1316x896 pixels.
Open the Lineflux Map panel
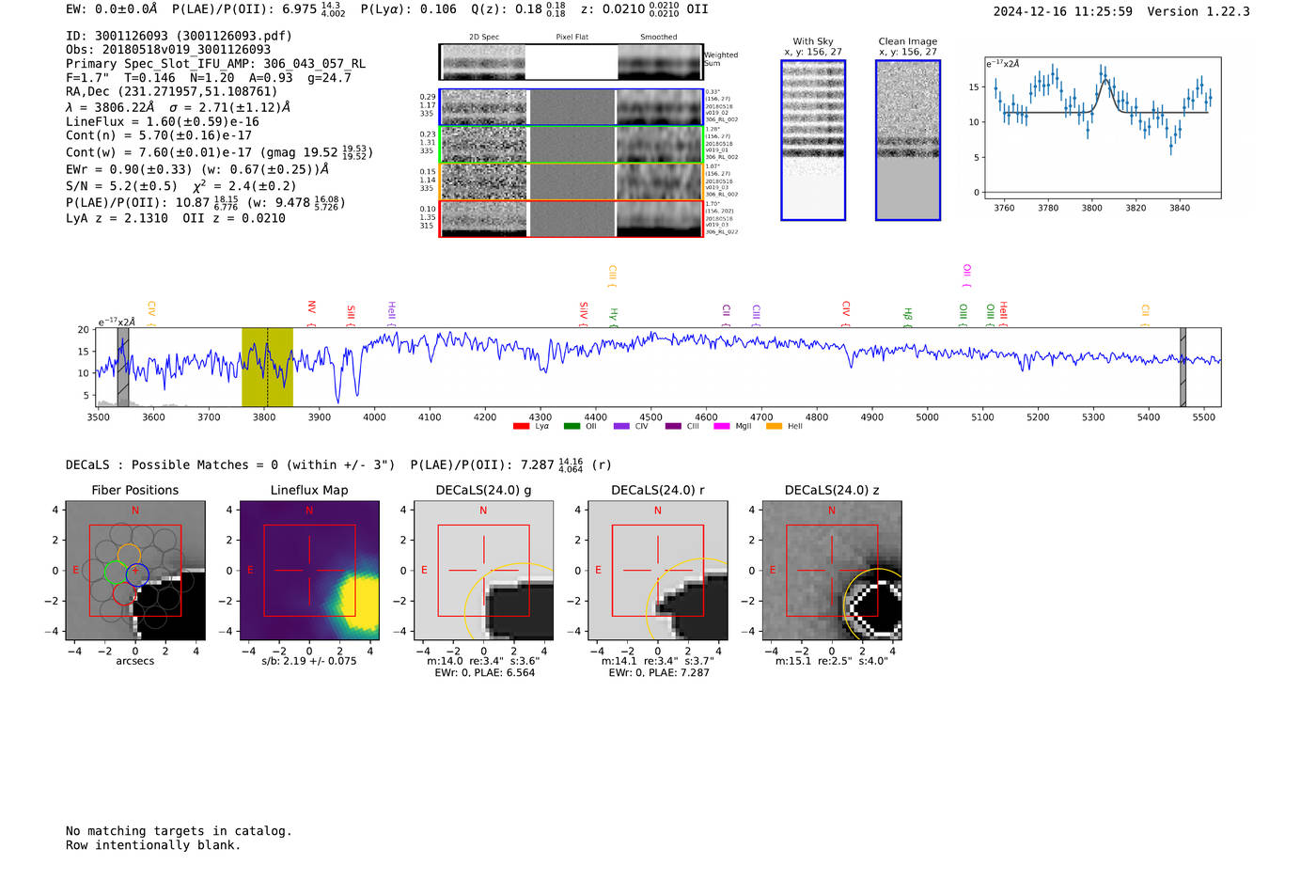(x=309, y=571)
